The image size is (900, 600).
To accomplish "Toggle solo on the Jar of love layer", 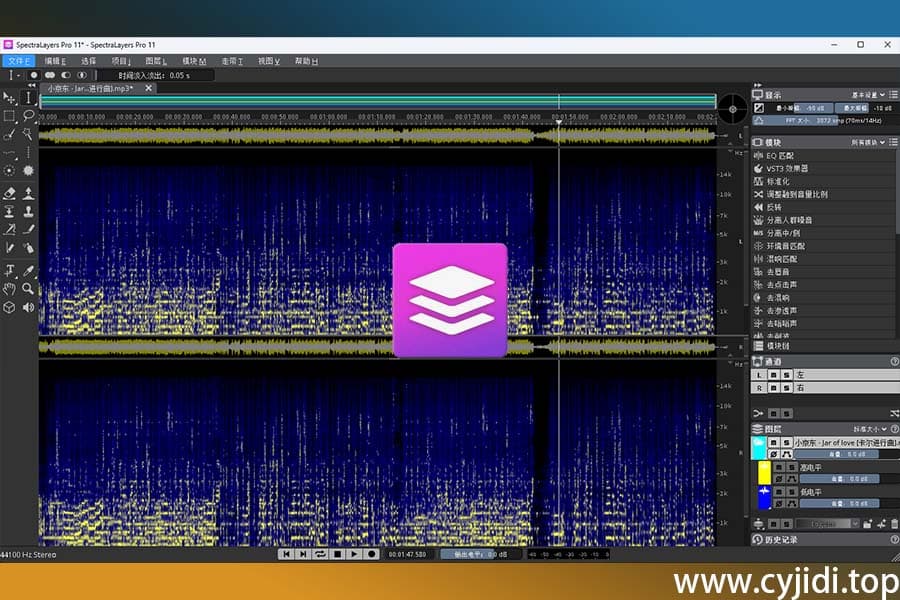I will coord(786,443).
